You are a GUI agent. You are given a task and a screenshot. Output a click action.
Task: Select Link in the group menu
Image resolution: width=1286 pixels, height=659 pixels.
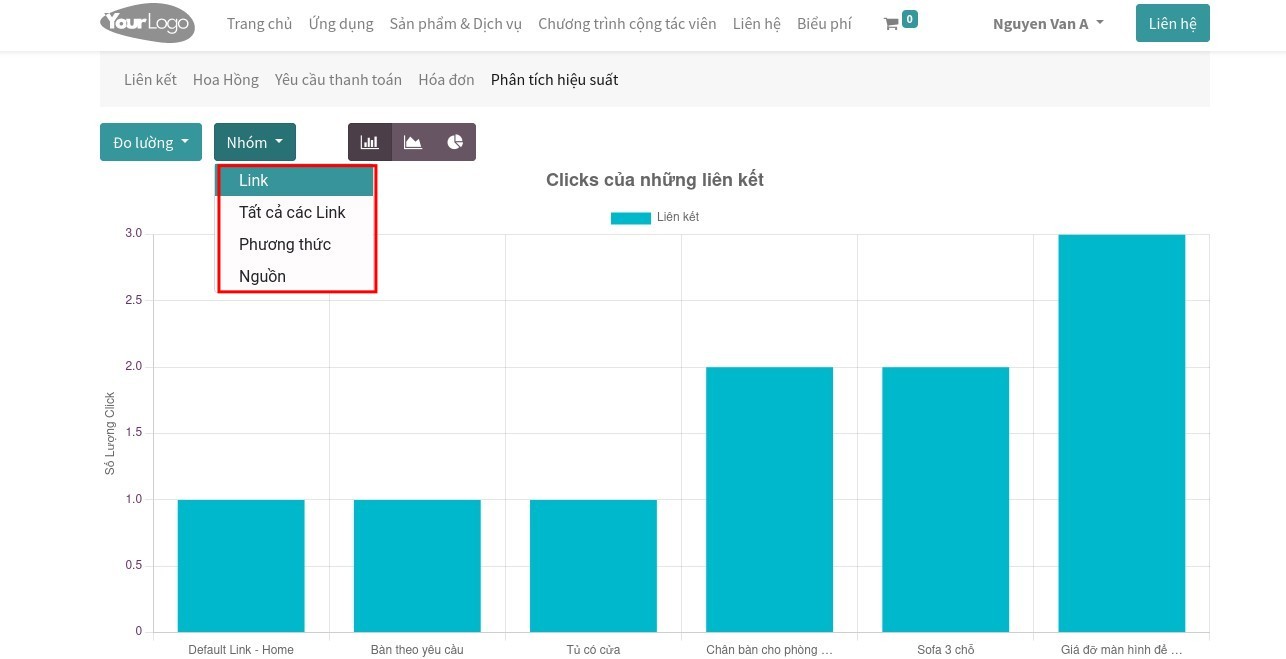(x=296, y=181)
